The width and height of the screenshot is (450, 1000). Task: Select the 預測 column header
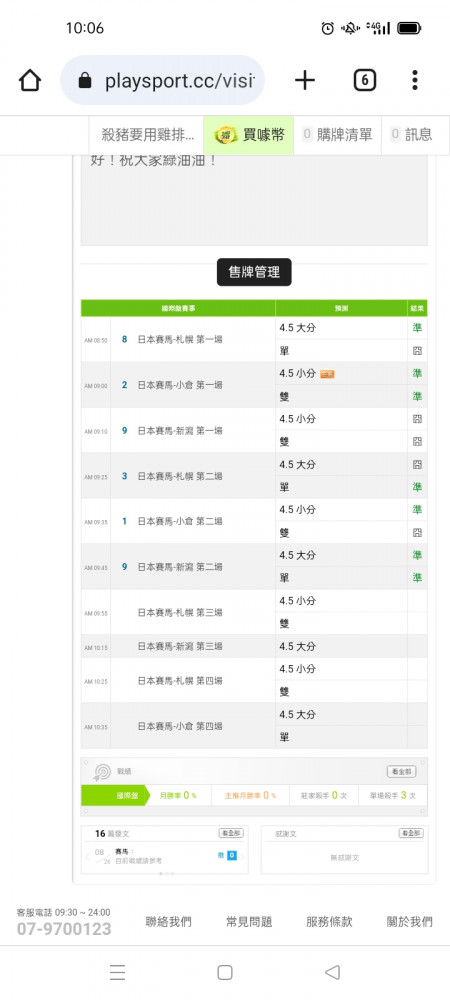click(x=342, y=308)
